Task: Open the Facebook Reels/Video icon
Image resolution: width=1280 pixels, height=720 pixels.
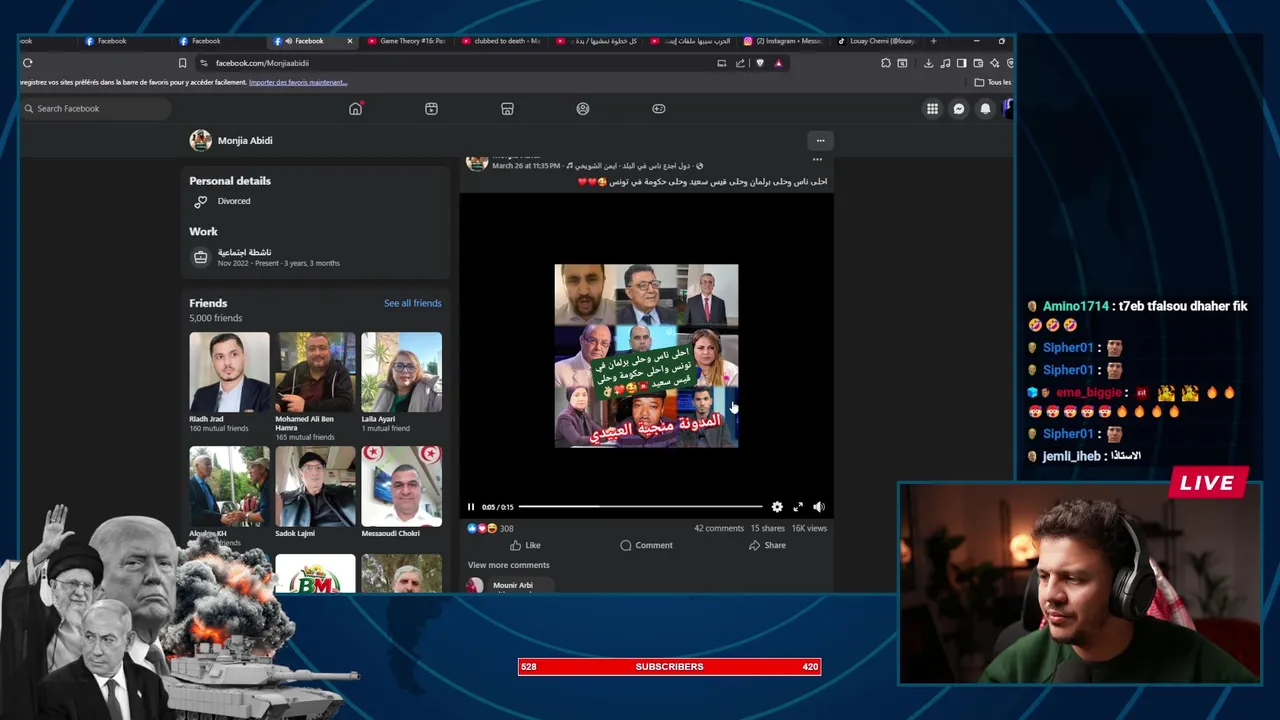Action: coord(431,109)
